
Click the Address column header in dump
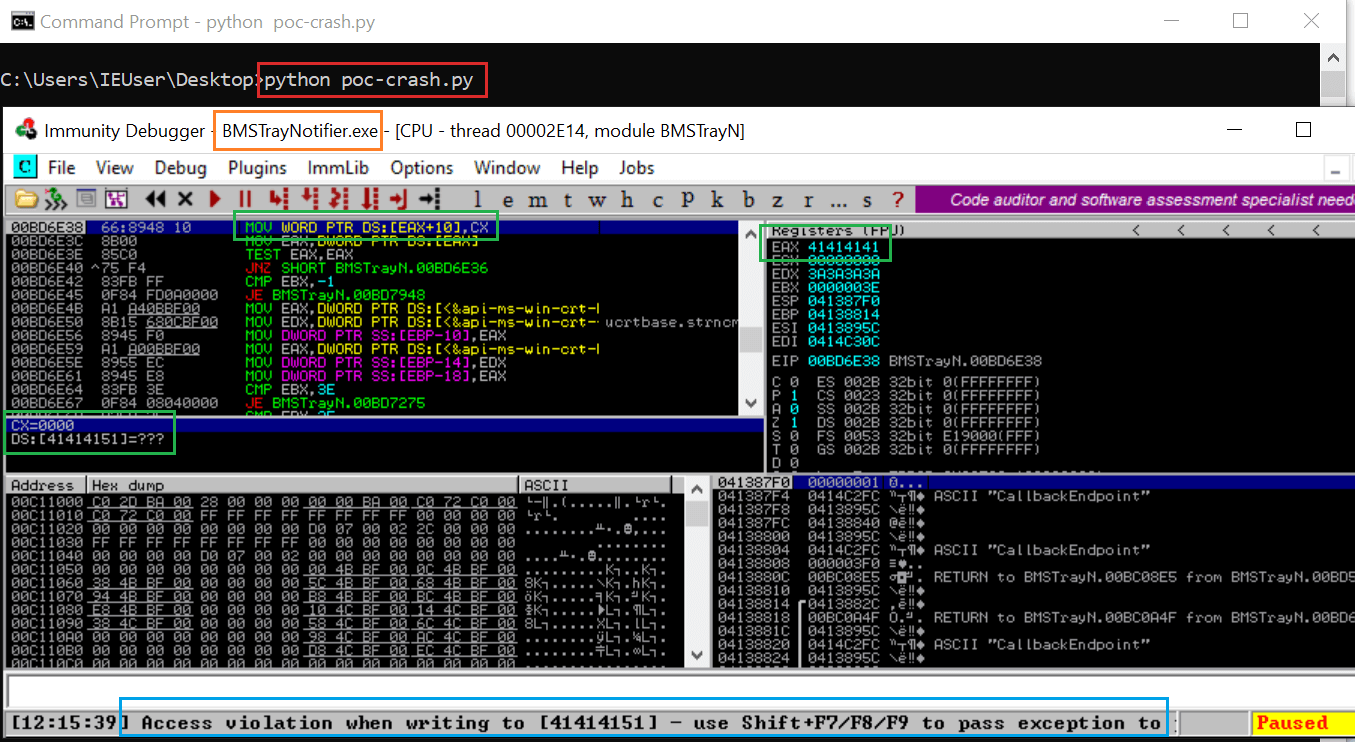[x=46, y=485]
